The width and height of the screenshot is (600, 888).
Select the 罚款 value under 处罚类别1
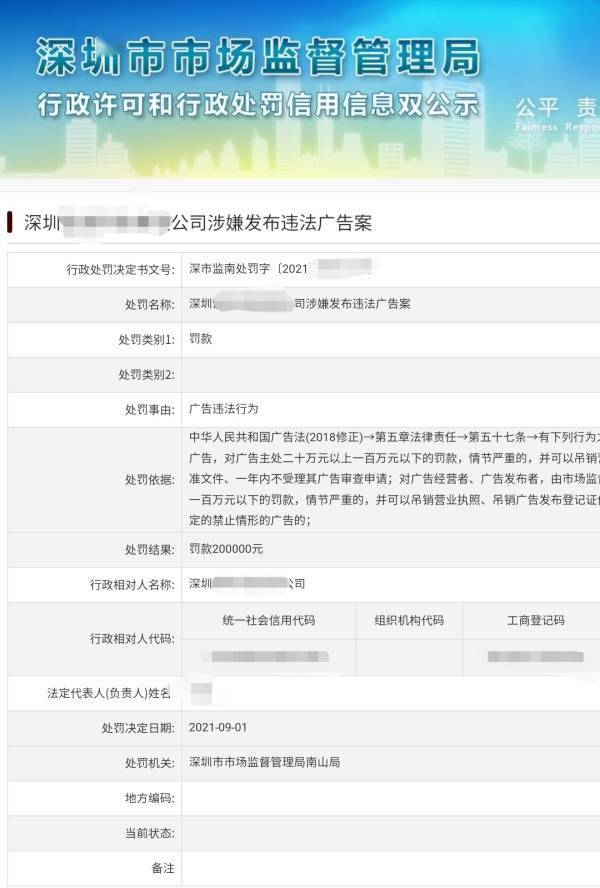click(201, 339)
